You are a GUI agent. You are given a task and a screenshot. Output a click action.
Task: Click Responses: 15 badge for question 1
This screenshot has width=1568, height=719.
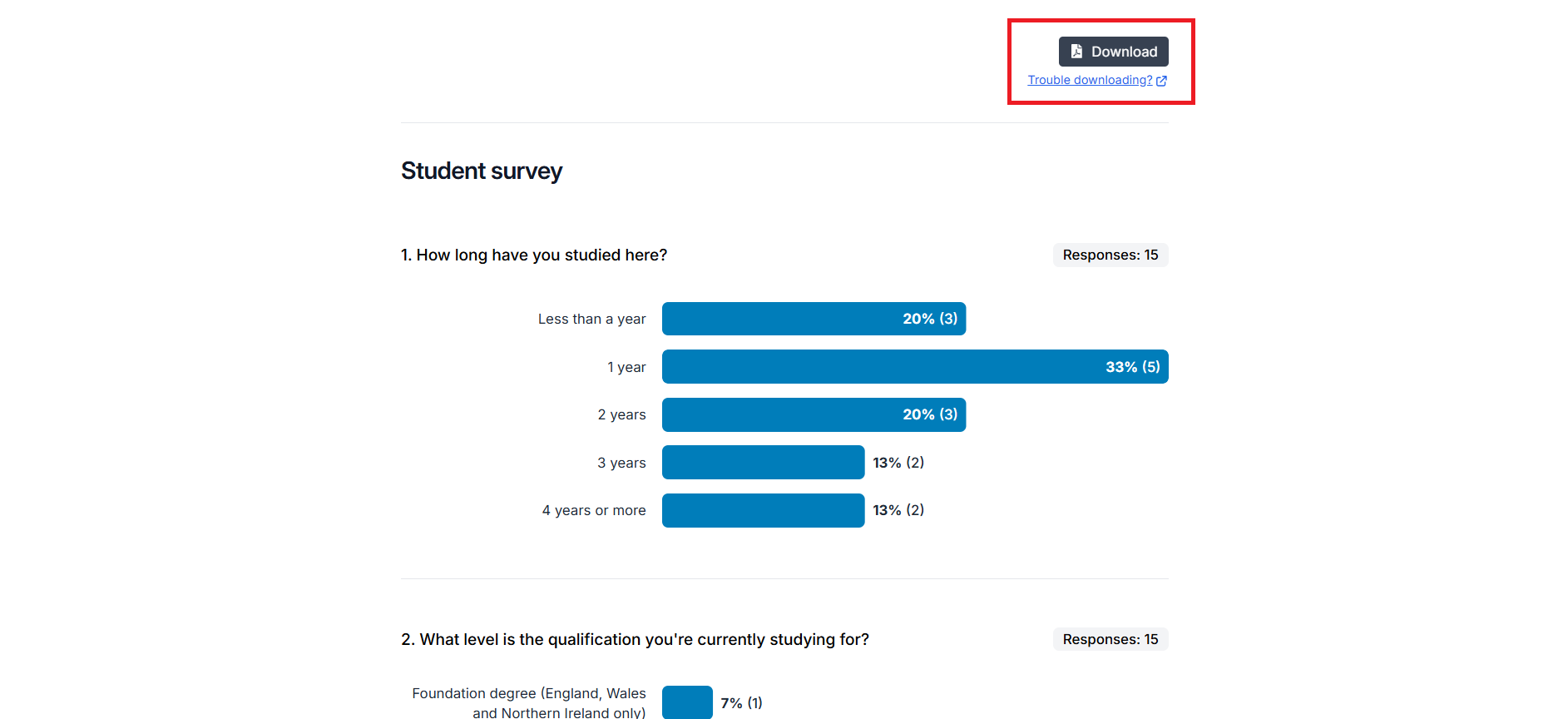coord(1110,255)
